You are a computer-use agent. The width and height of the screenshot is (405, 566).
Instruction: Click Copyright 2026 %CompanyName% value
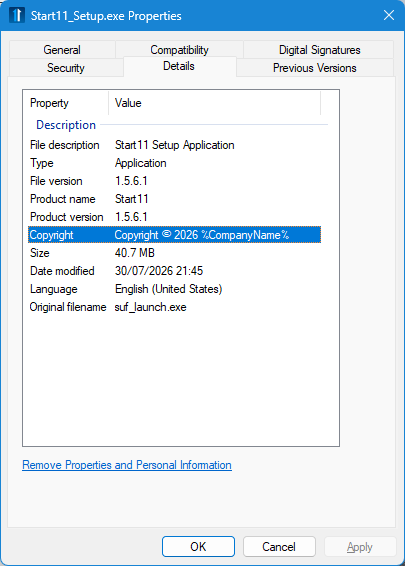(202, 235)
